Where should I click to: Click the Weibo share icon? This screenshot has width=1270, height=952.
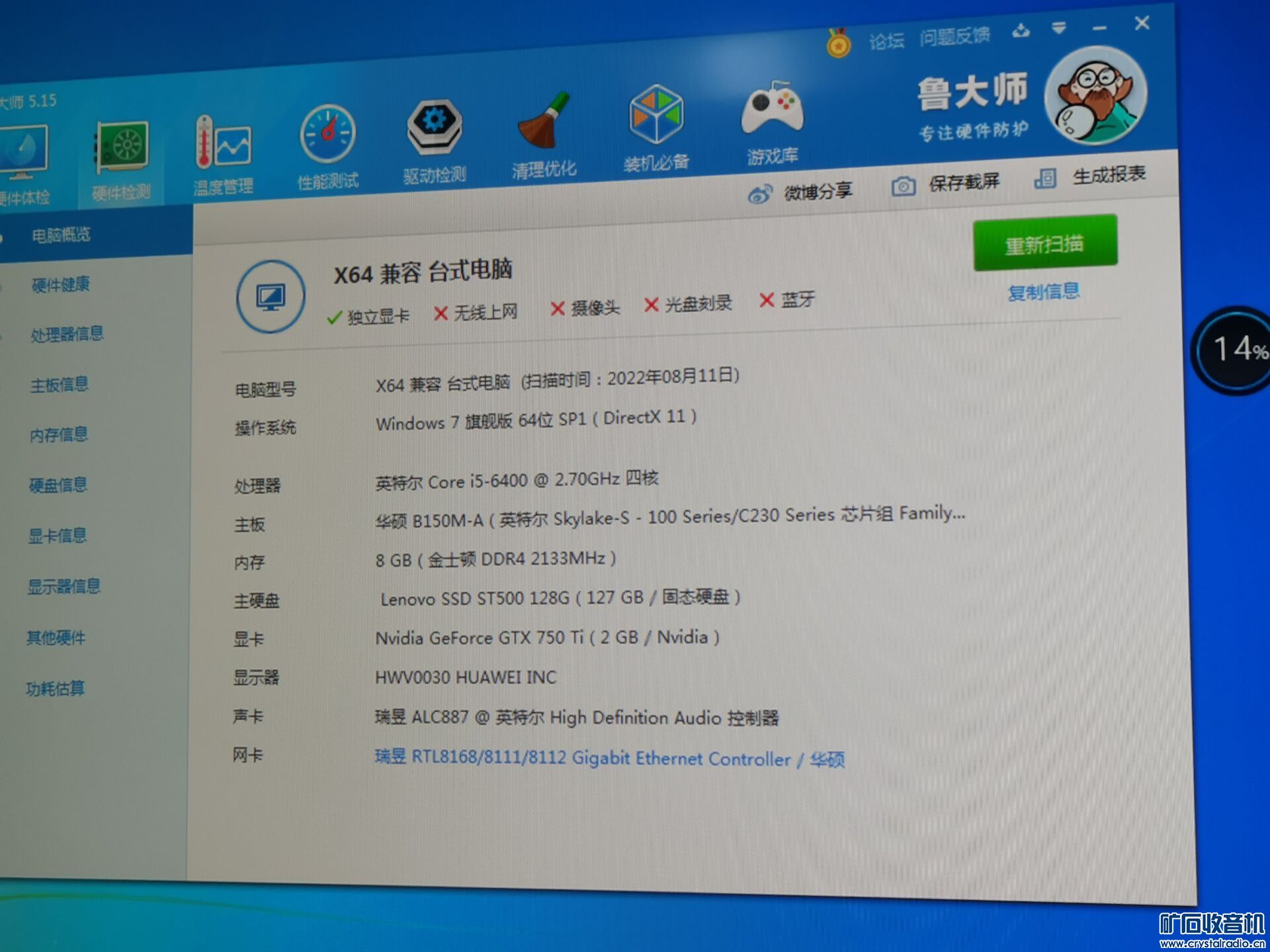tap(760, 194)
